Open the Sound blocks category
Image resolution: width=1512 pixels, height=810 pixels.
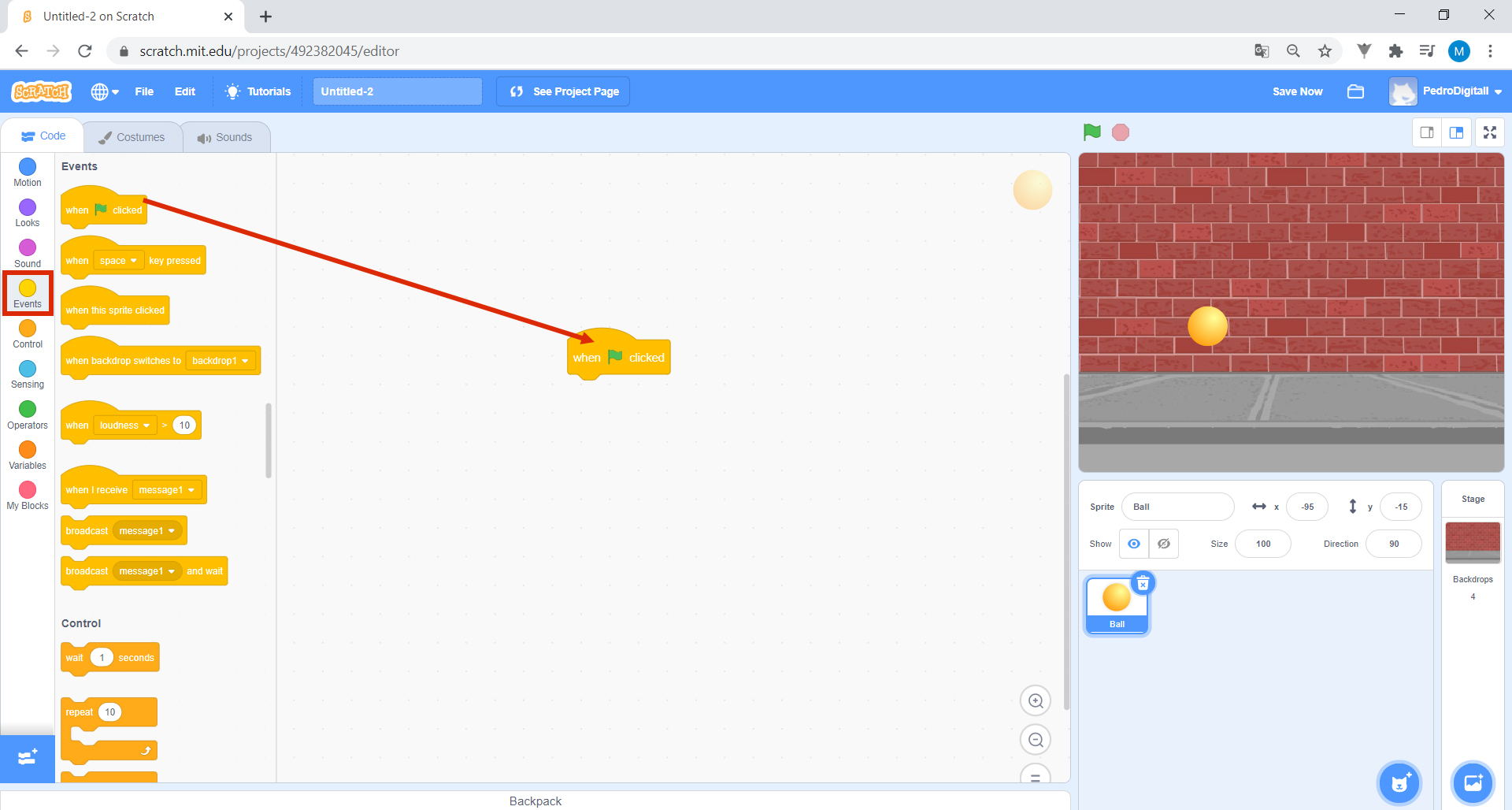[28, 254]
